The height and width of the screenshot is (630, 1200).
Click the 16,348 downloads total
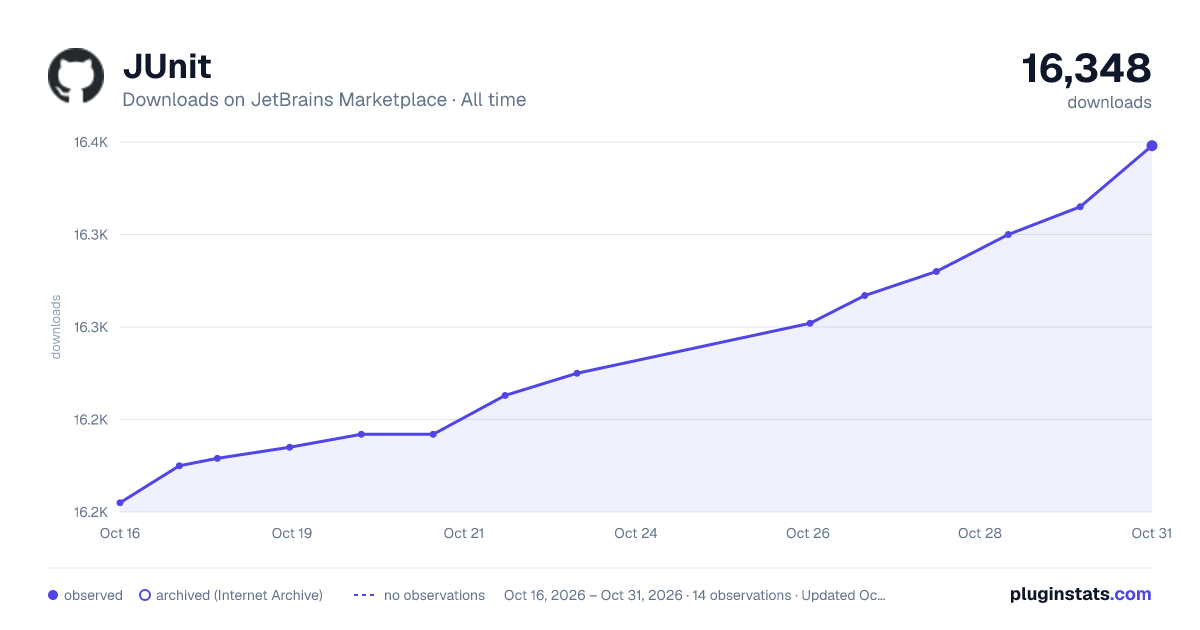(1086, 69)
